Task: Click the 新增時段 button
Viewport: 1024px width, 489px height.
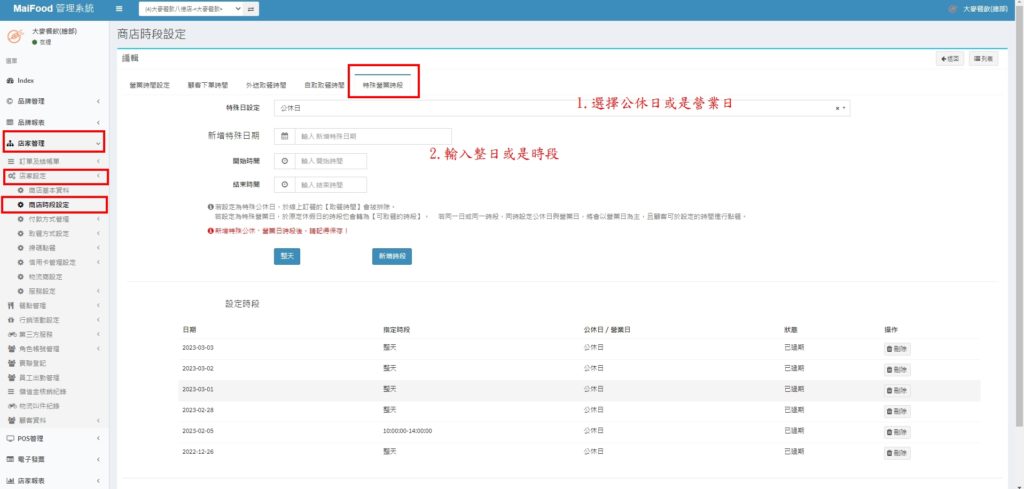Action: point(391,256)
